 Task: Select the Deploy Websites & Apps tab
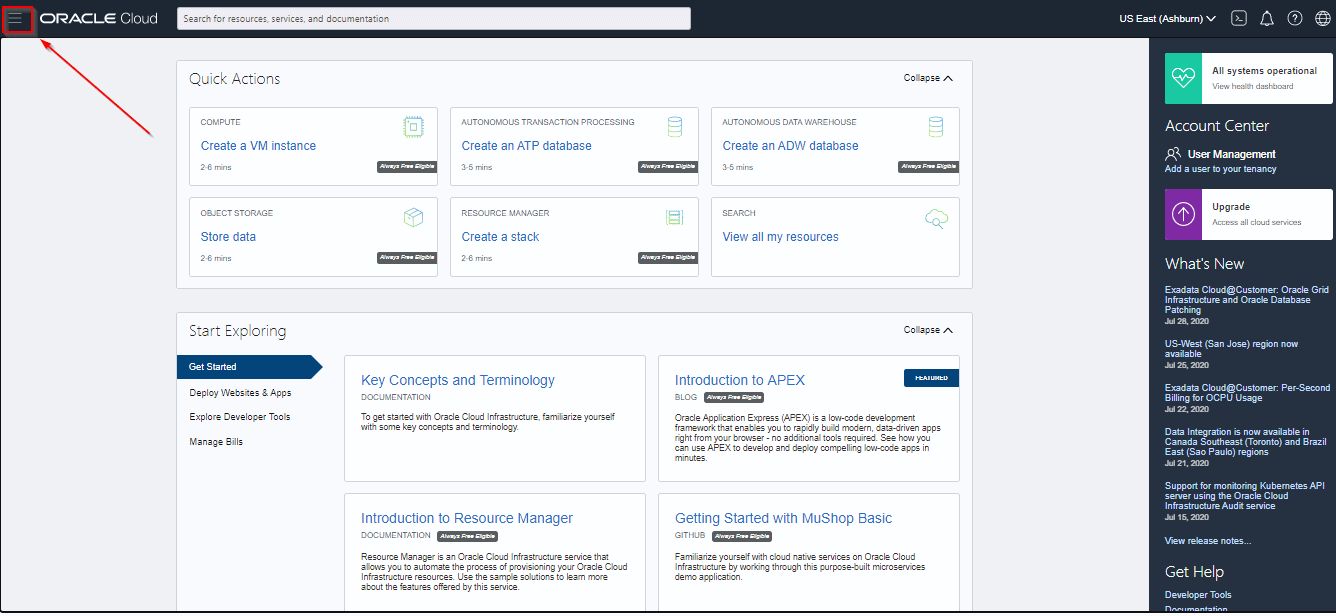pyautogui.click(x=240, y=393)
